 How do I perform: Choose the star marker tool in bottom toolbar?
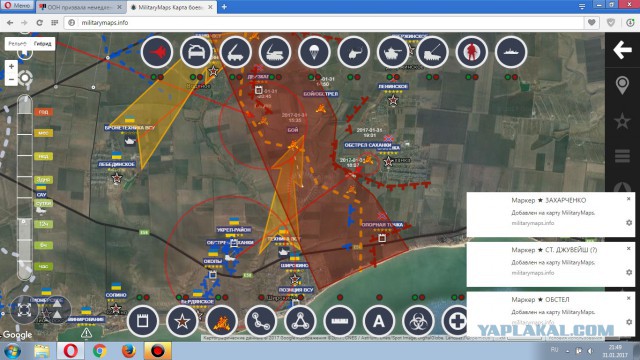[x=182, y=321]
